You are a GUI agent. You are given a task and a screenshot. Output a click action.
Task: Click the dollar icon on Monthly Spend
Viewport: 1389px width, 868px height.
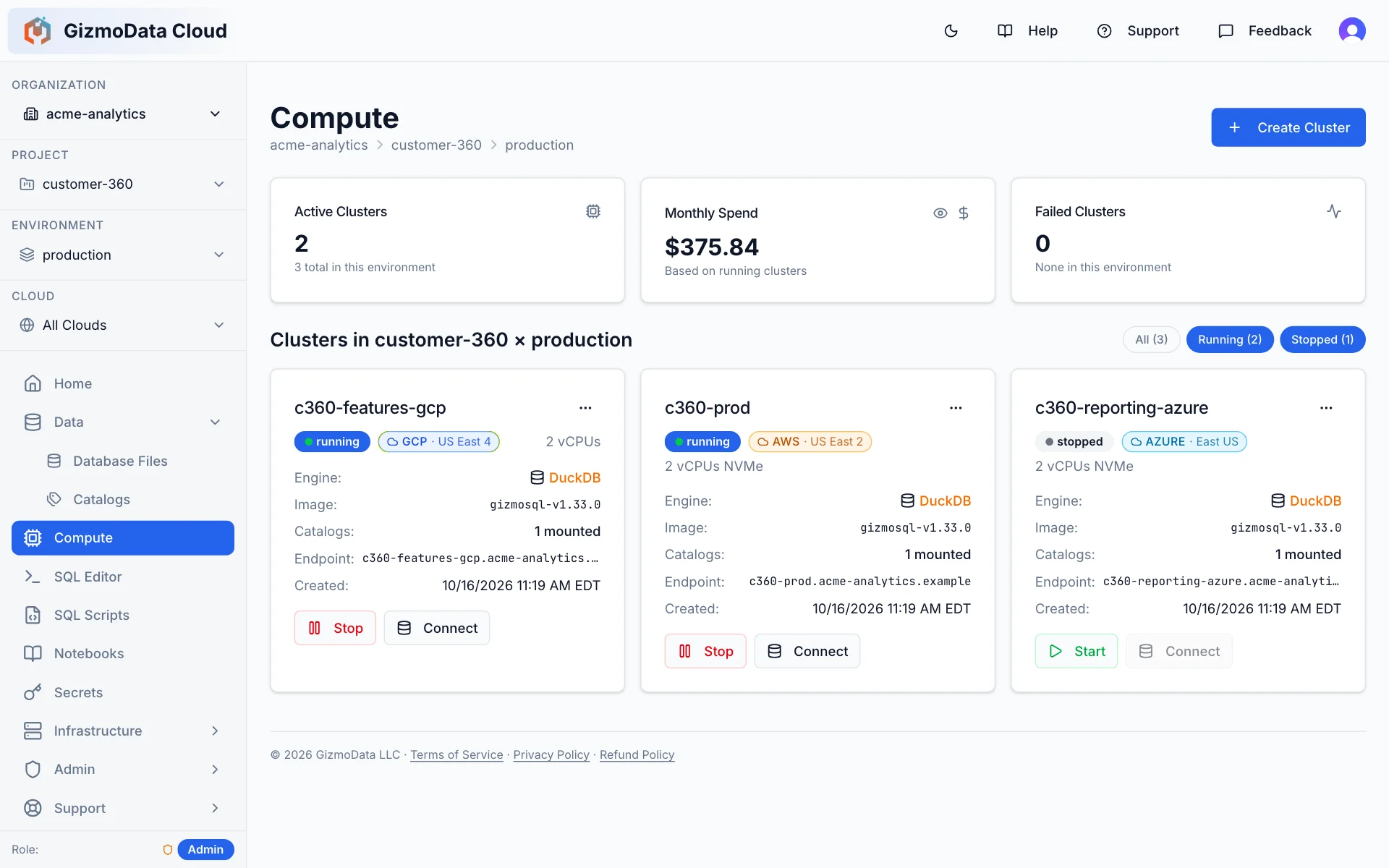tap(963, 213)
